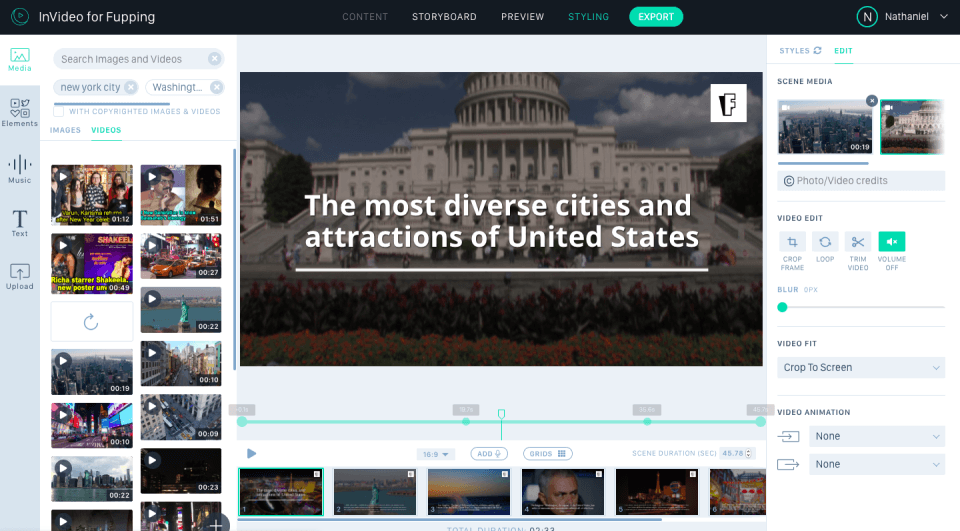This screenshot has width=960, height=531.
Task: Play the Statue of Liberty 00:22 video
Action: click(152, 299)
